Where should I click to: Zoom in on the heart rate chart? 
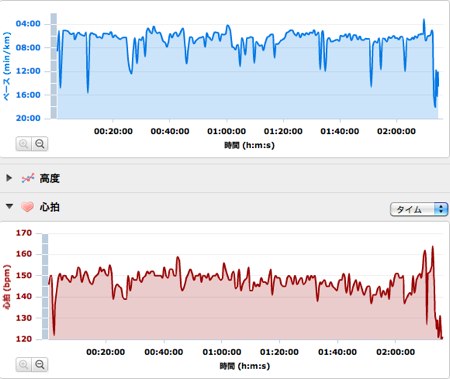pyautogui.click(x=24, y=365)
